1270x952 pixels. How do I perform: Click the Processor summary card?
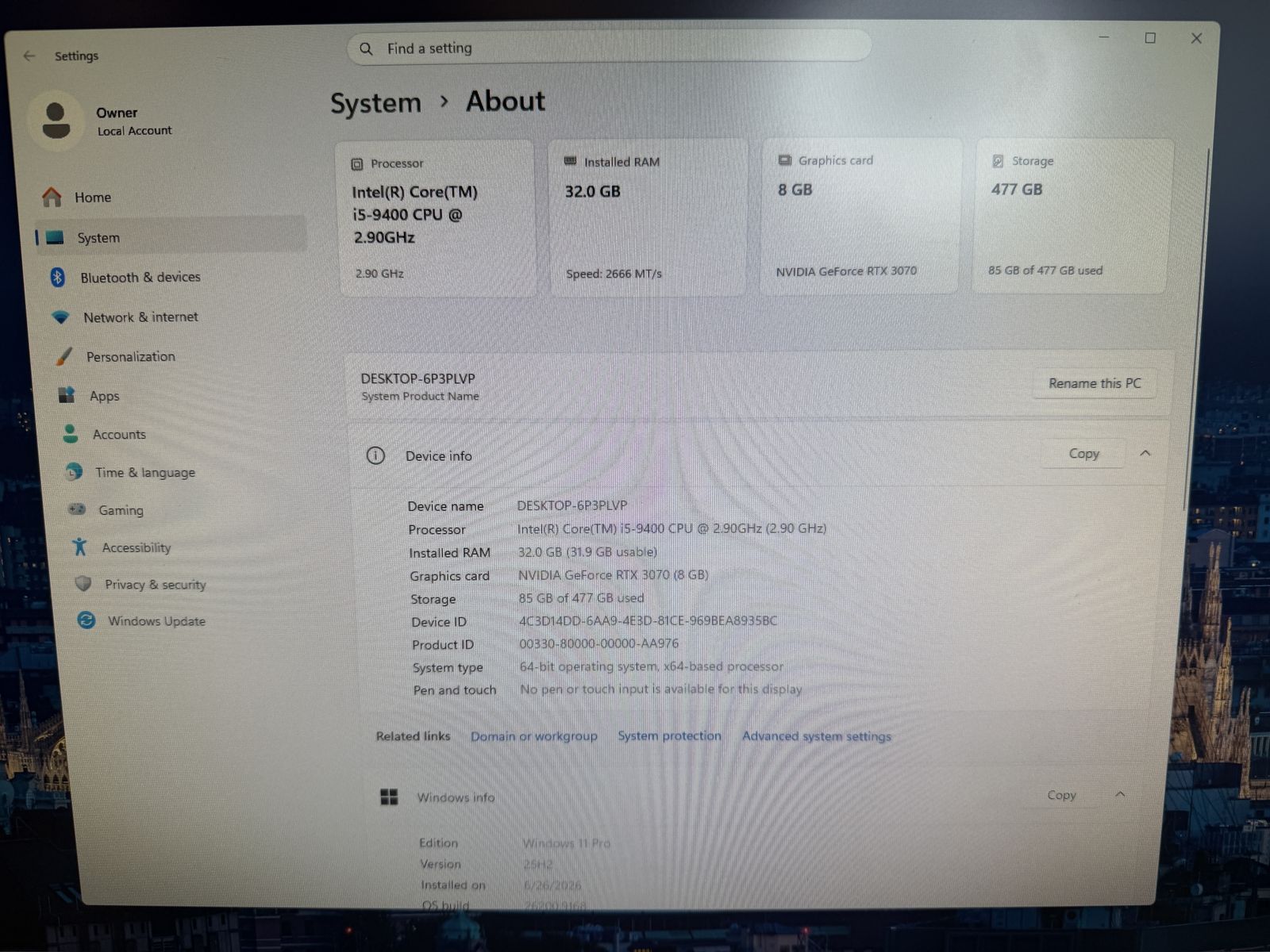[x=436, y=219]
